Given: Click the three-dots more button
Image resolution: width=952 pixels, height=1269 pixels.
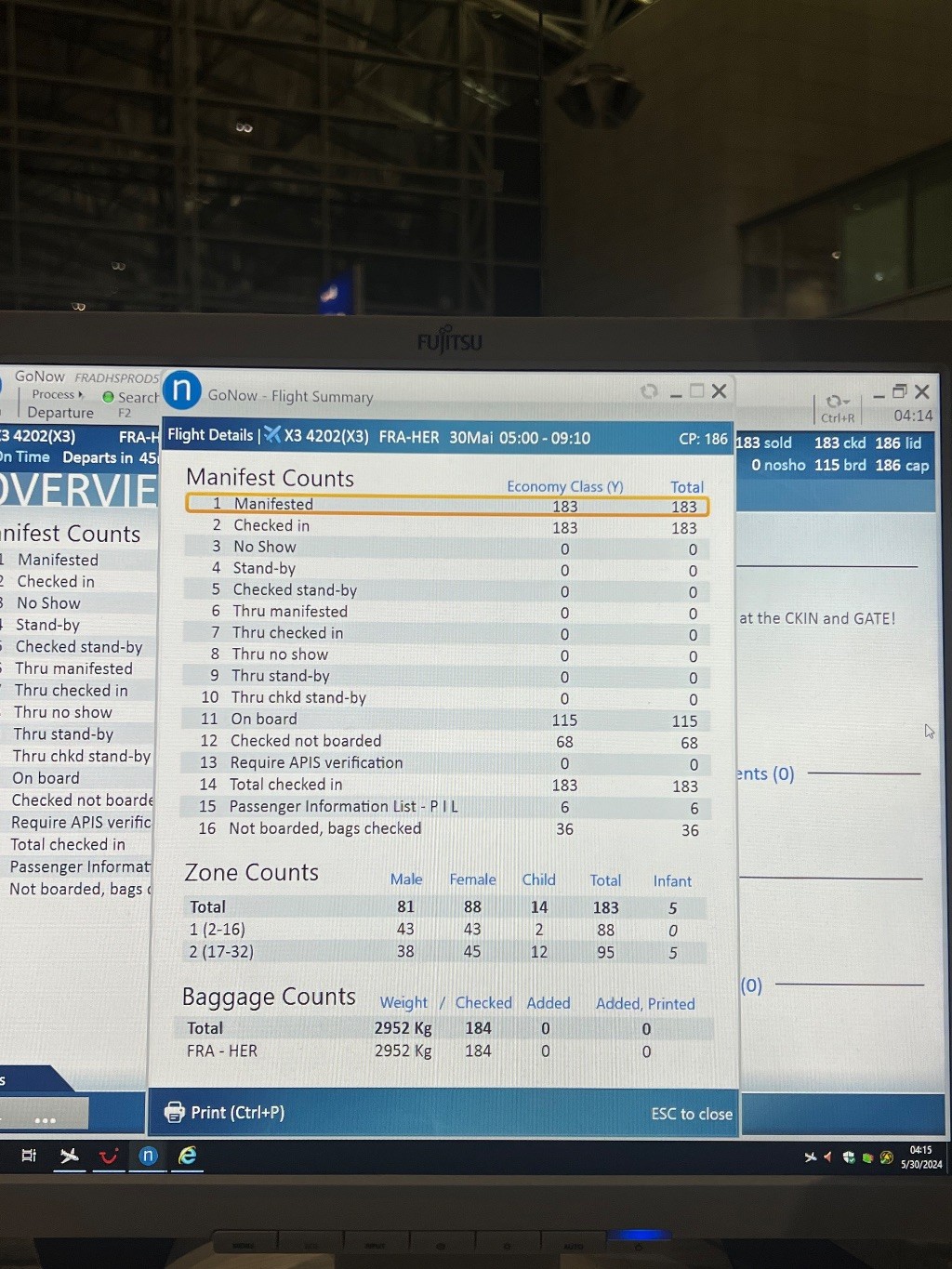Looking at the screenshot, I should coord(45,1119).
